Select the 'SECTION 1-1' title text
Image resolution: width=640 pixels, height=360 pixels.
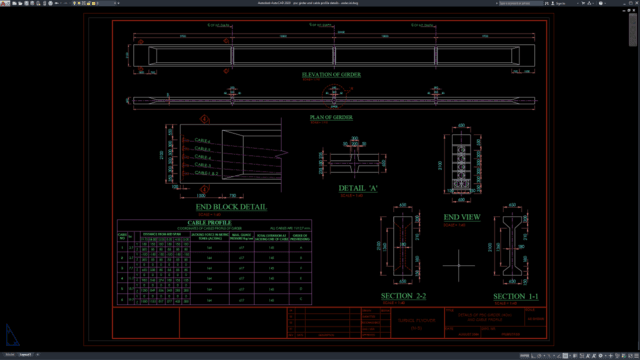516,296
